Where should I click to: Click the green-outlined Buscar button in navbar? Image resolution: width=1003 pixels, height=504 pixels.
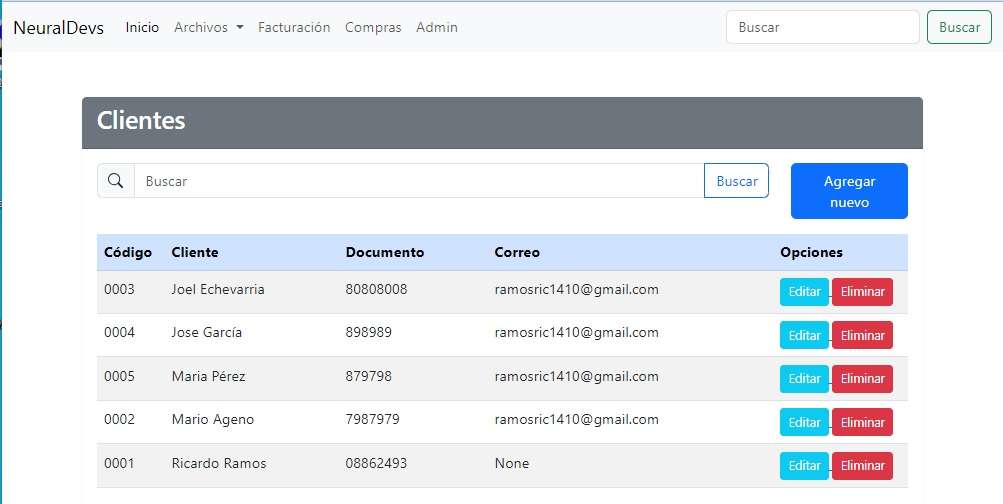(x=960, y=28)
